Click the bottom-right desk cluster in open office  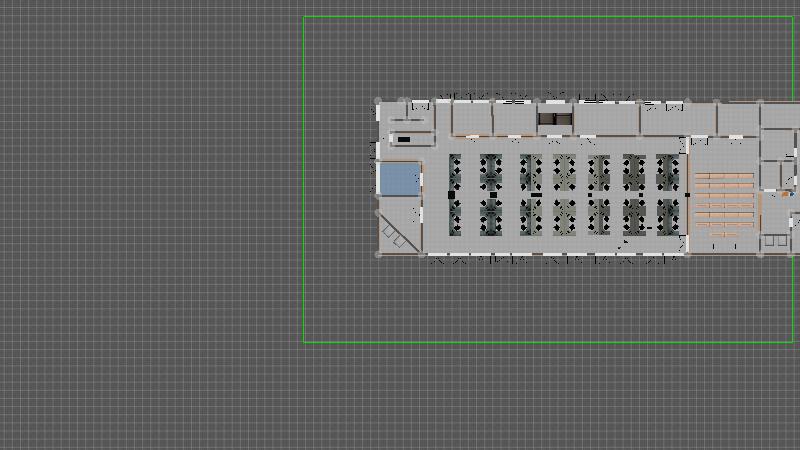pyautogui.click(x=667, y=214)
